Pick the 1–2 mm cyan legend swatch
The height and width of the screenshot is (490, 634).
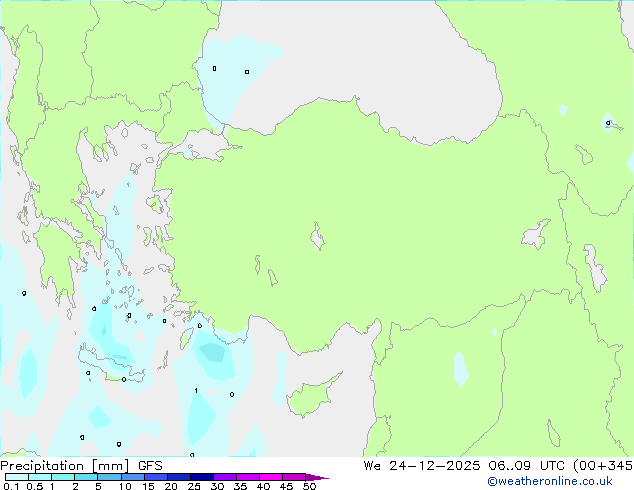[x=63, y=477]
